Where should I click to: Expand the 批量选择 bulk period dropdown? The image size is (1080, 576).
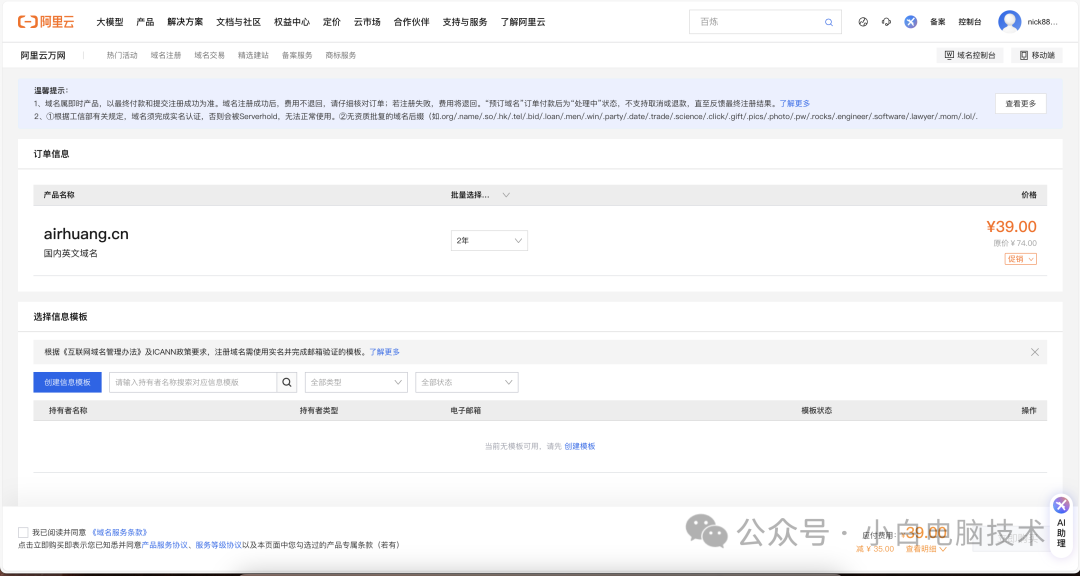(480, 195)
